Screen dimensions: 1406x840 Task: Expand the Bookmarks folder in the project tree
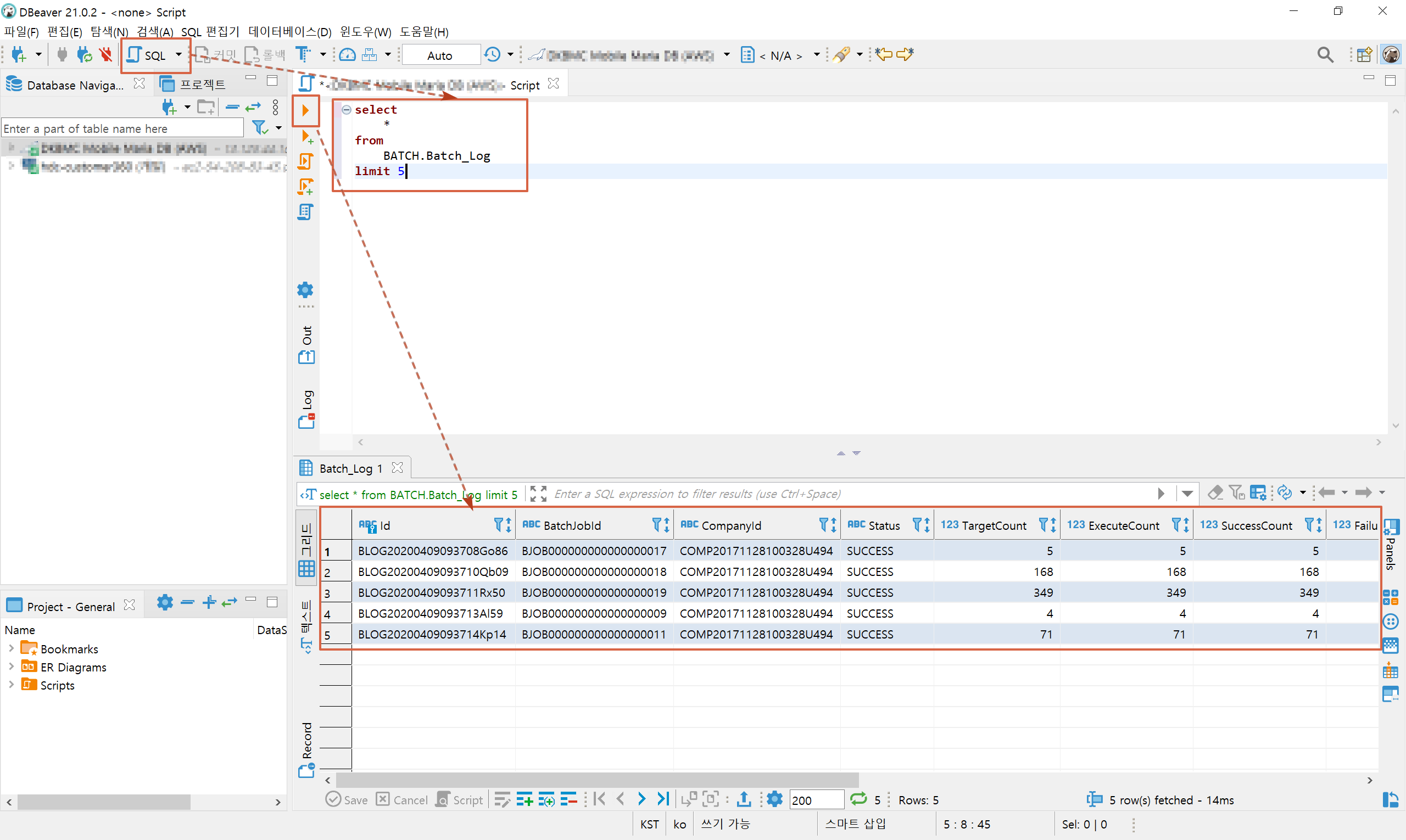pos(12,649)
